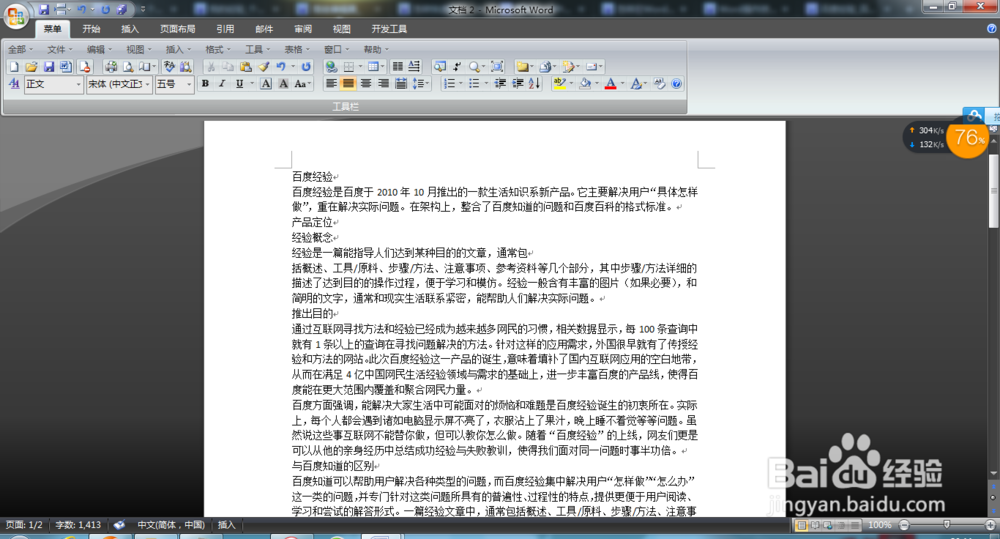This screenshot has width=1000, height=539.
Task: Toggle justified alignment (highlighted)
Action: click(348, 84)
